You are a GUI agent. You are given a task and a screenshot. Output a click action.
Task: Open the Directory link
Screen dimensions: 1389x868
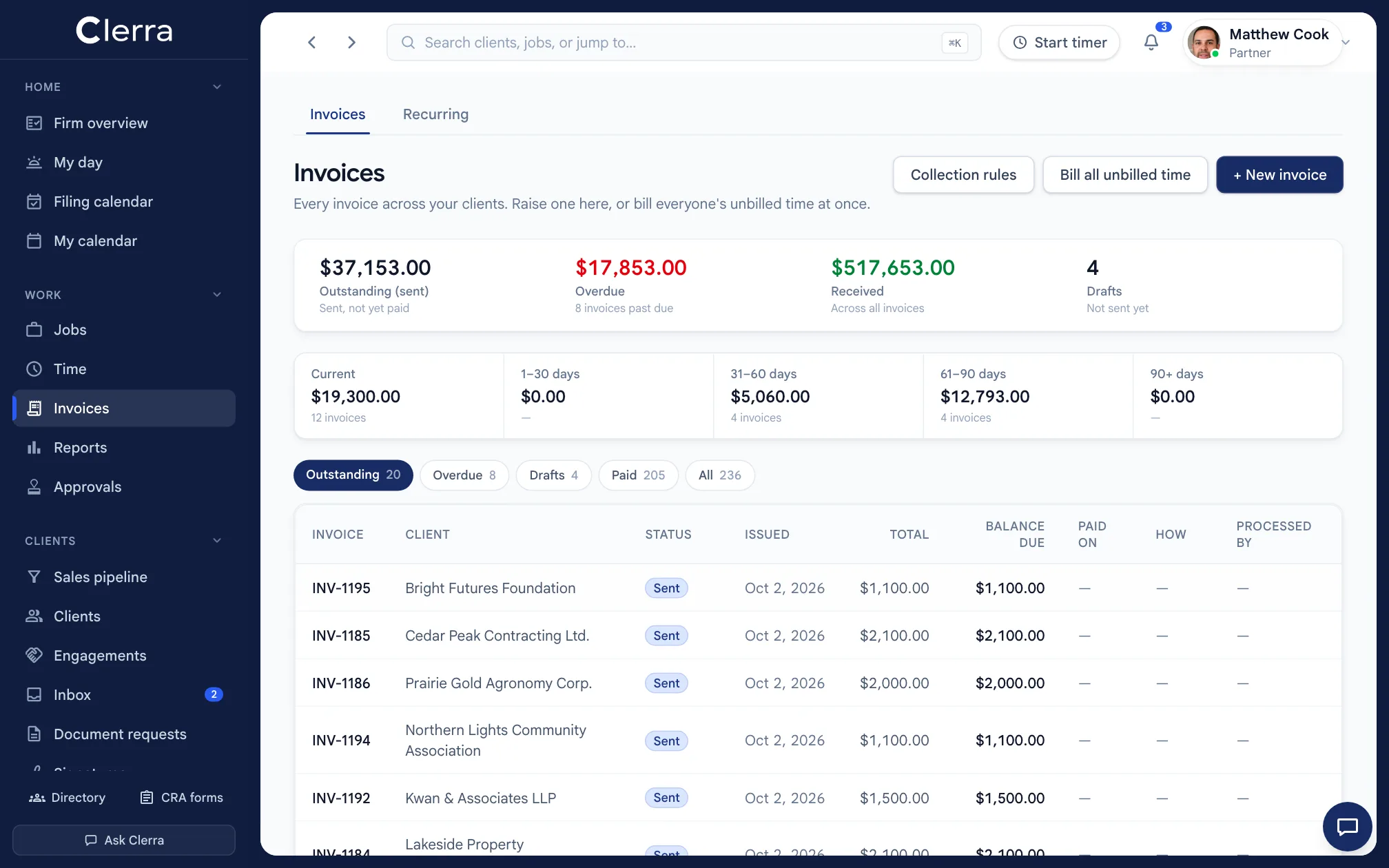point(68,798)
